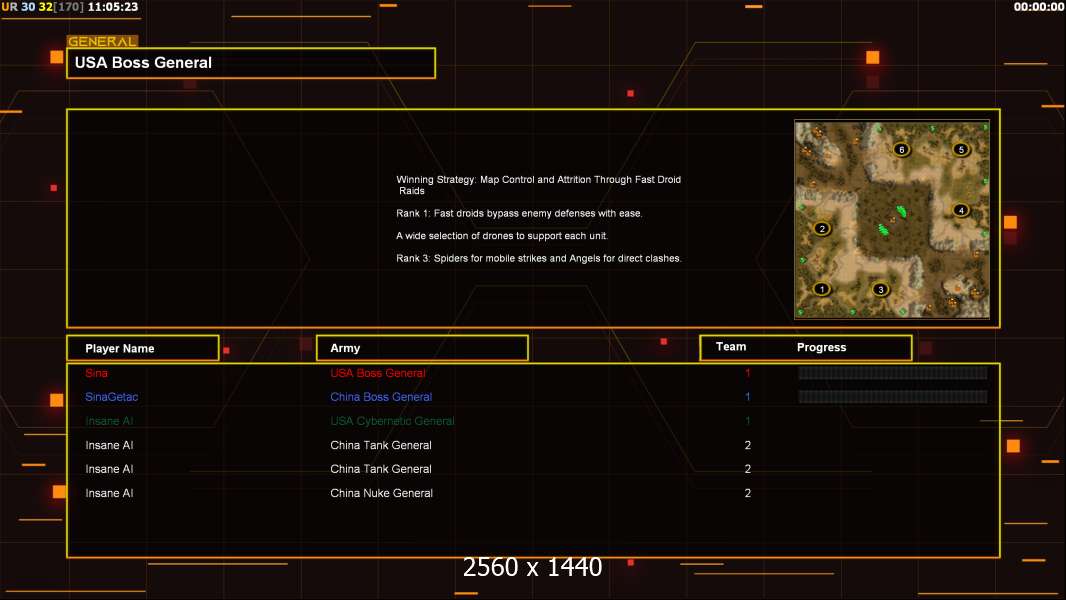Click the Rank 3 Spiders and Angels line
1066x600 pixels.
539,258
